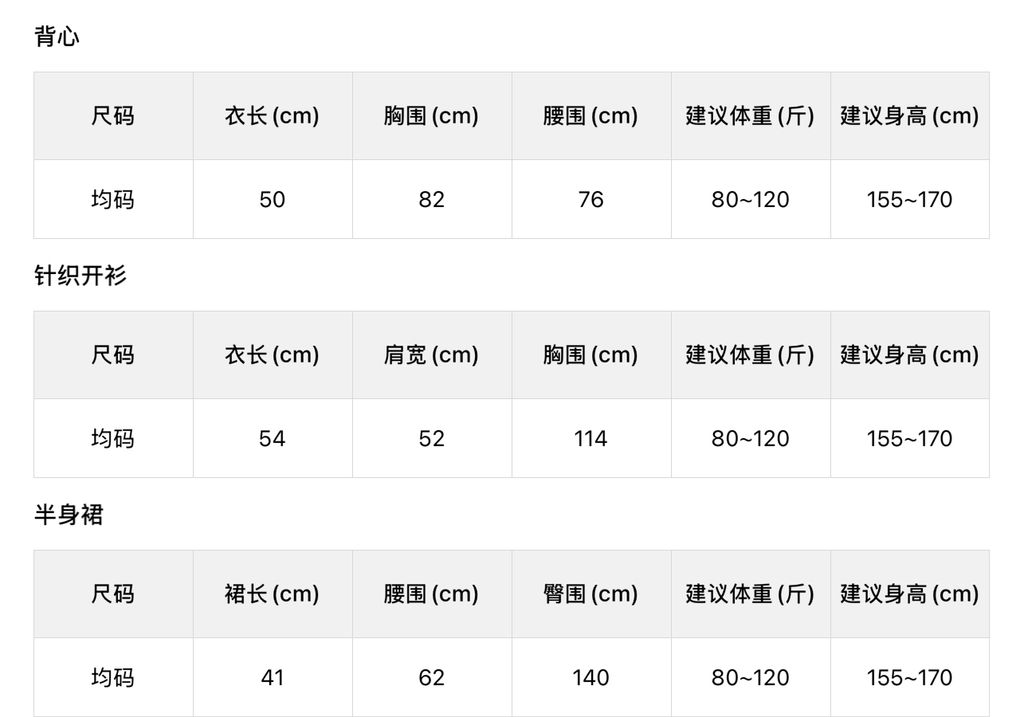
Task: Select the 均码 cell in 针织开衫 table
Action: point(113,439)
